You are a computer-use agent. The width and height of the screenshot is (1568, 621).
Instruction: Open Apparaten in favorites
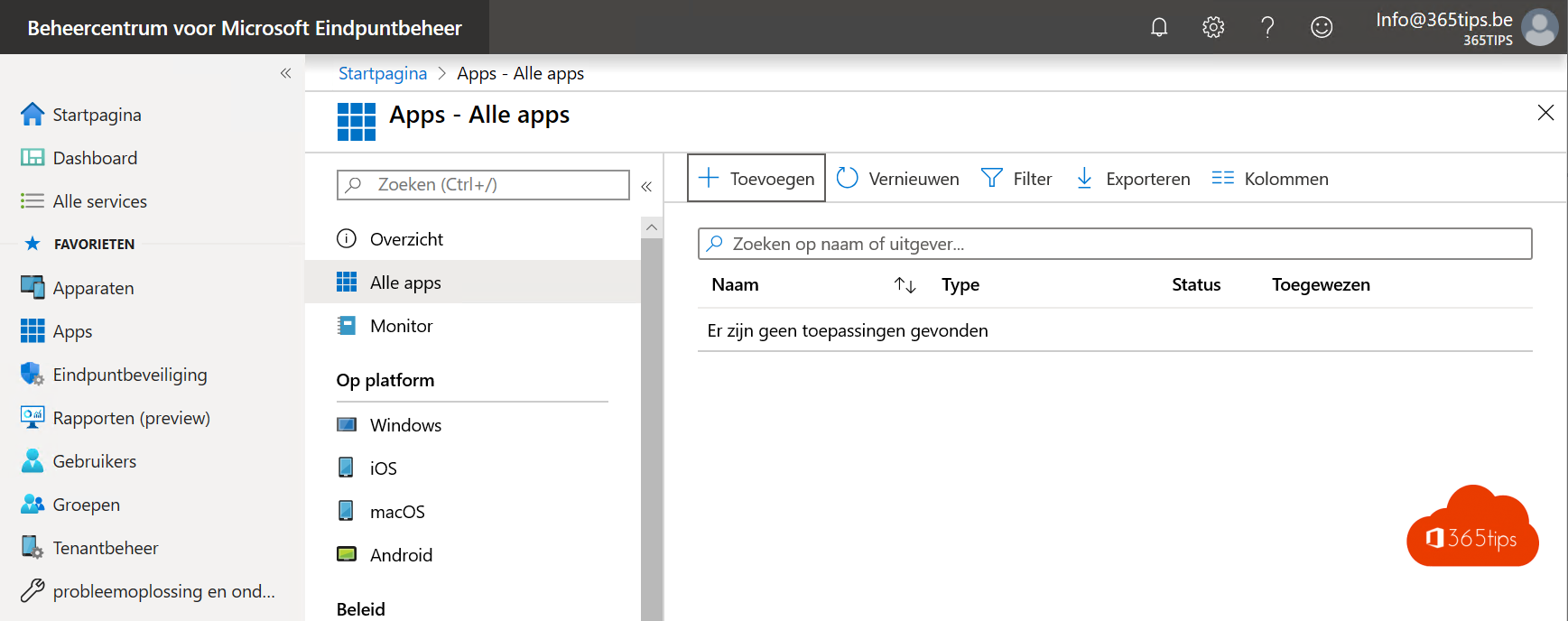point(93,288)
